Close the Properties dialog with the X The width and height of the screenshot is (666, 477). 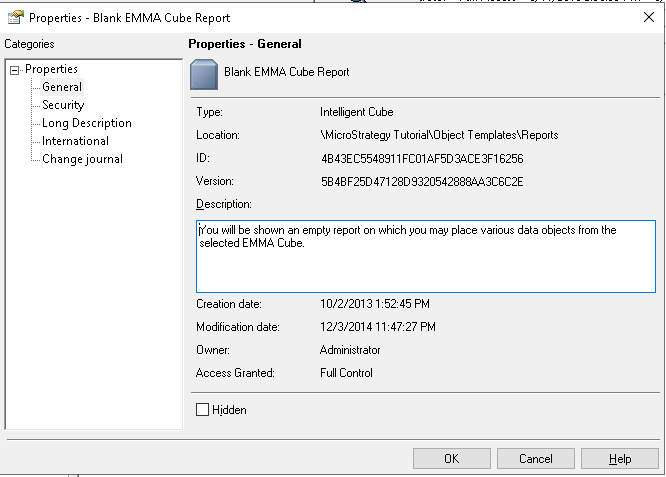tap(649, 17)
